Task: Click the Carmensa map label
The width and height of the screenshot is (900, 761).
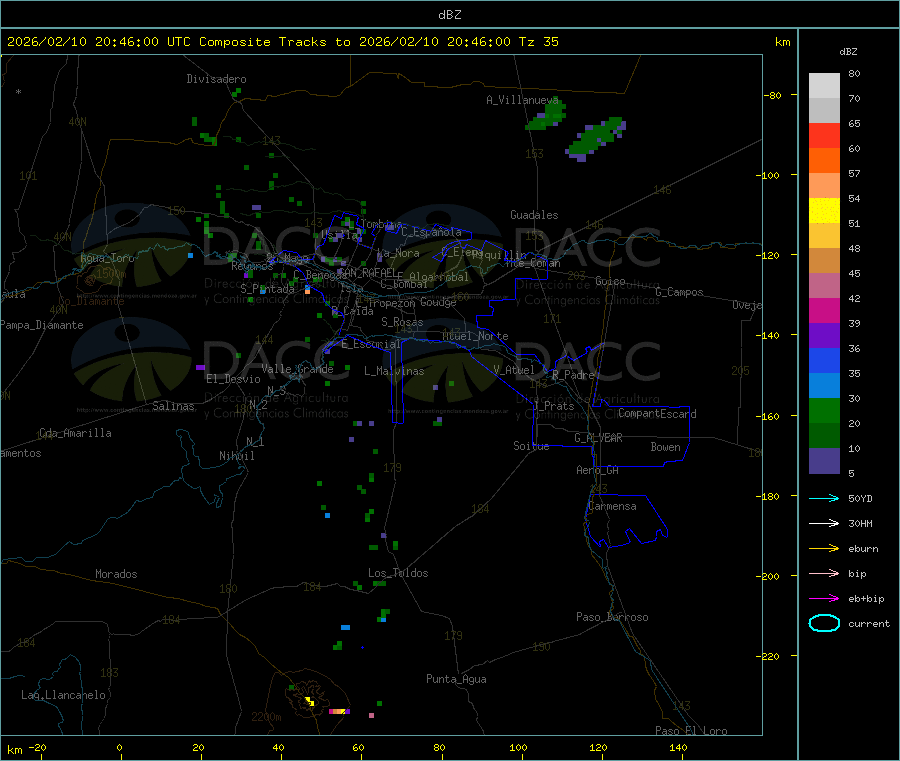Action: pos(612,506)
